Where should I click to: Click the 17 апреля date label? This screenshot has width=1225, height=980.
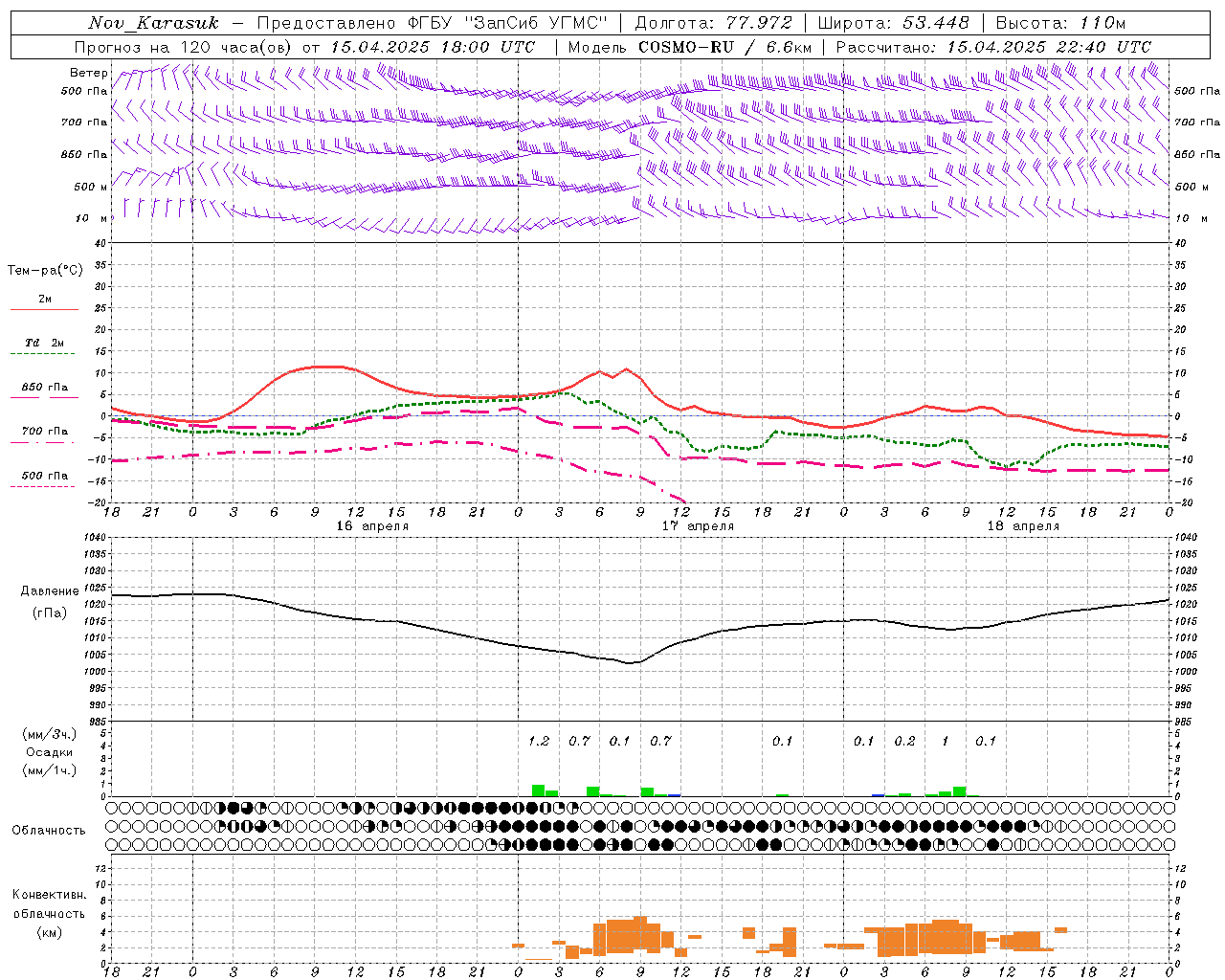point(698,526)
